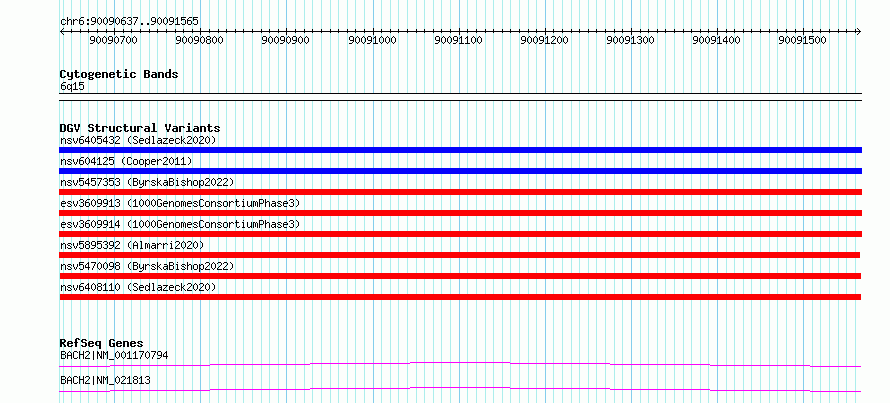
Task: Click the 90090900 ruler position
Action: click(x=286, y=40)
